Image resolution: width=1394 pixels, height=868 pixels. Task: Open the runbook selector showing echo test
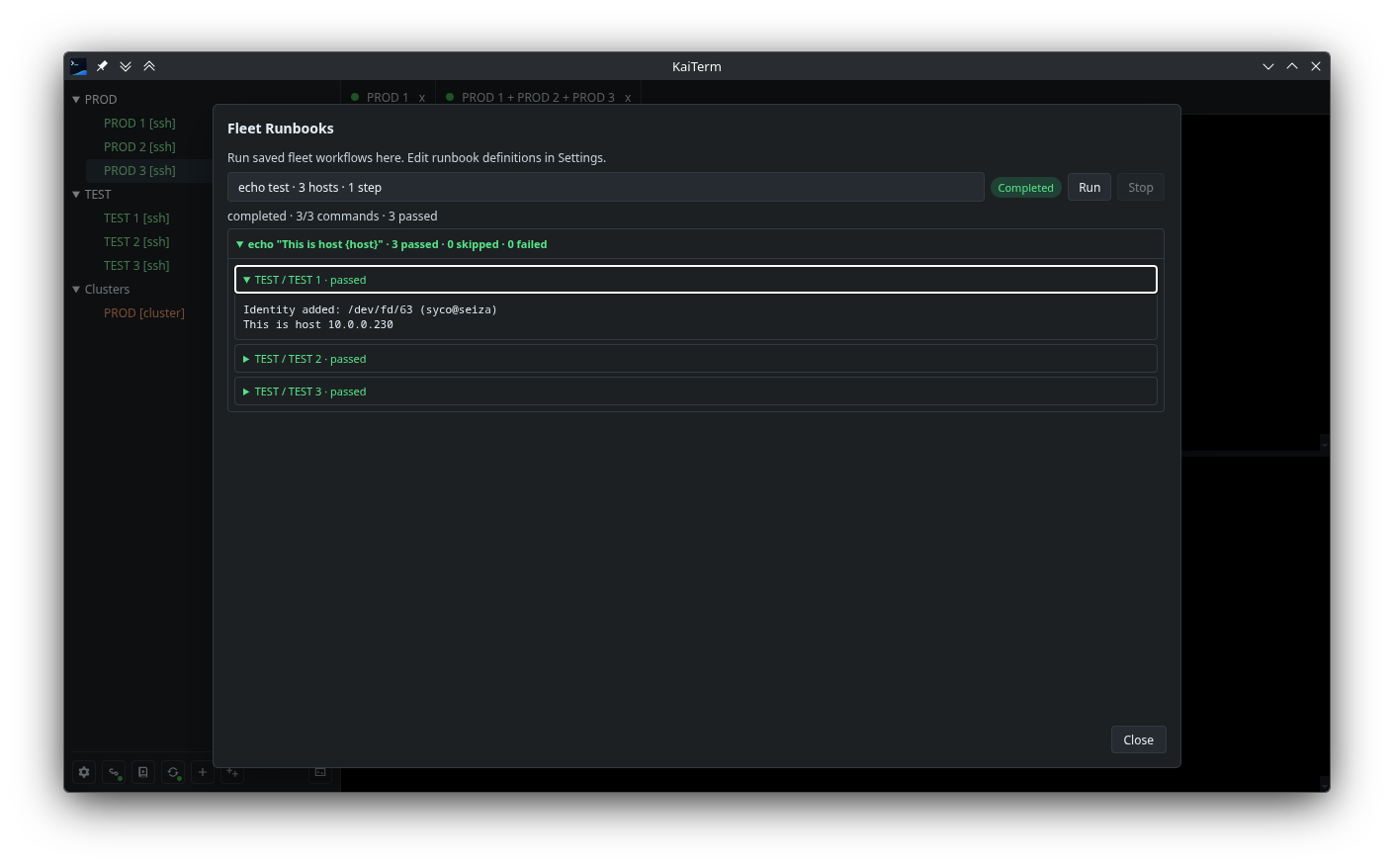point(606,187)
